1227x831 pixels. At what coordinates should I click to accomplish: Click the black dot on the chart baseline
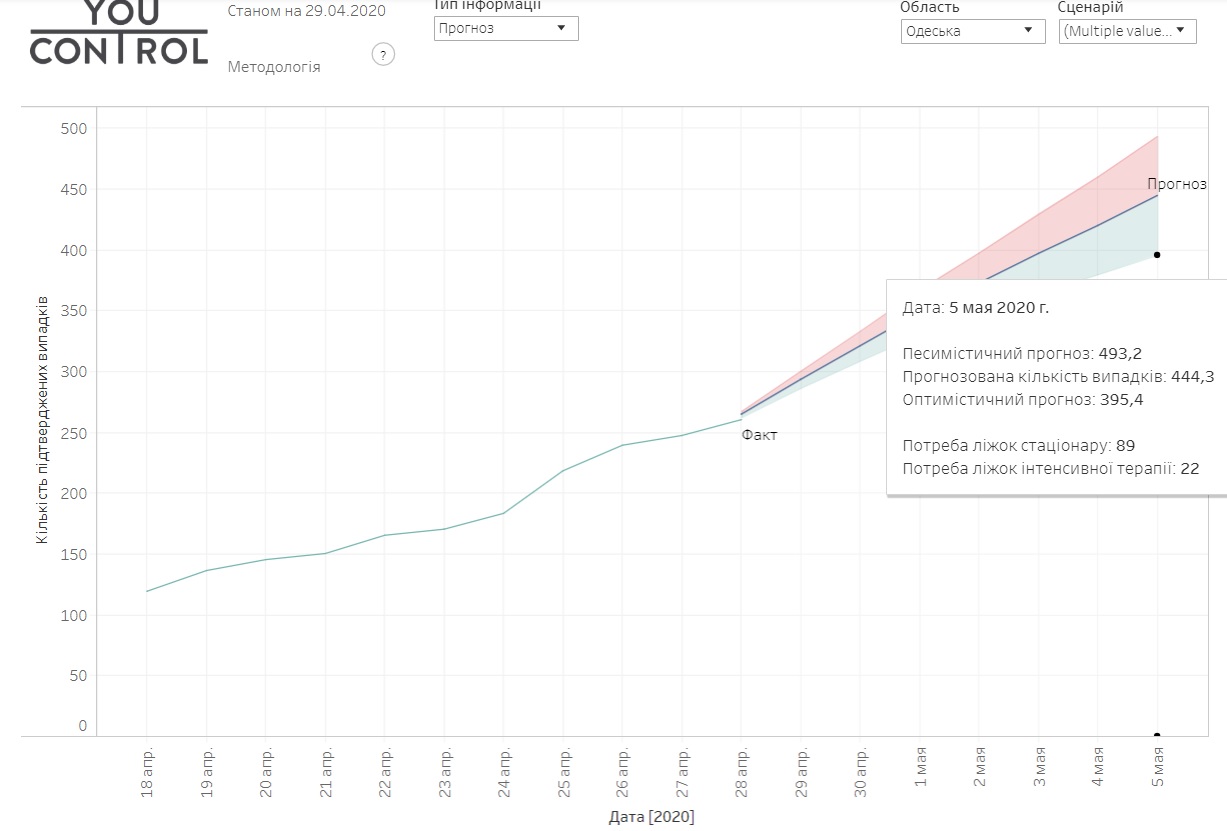pyautogui.click(x=1157, y=736)
